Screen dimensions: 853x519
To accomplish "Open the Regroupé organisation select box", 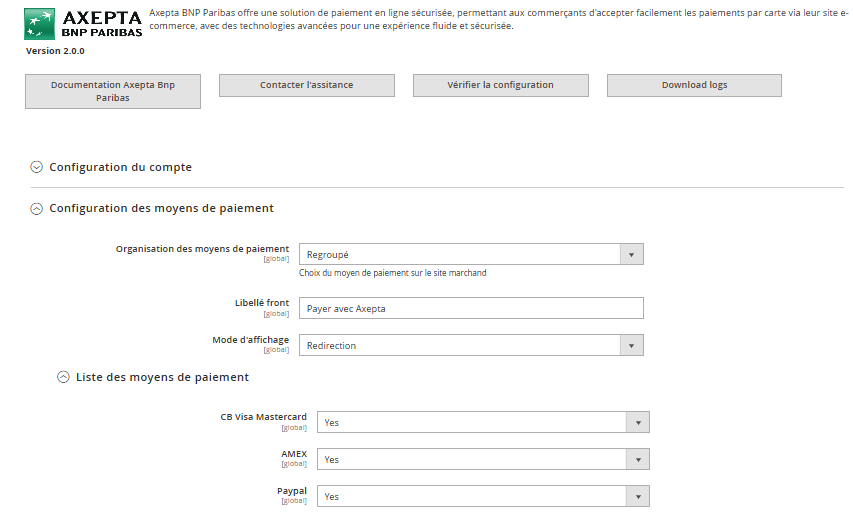I will click(459, 255).
